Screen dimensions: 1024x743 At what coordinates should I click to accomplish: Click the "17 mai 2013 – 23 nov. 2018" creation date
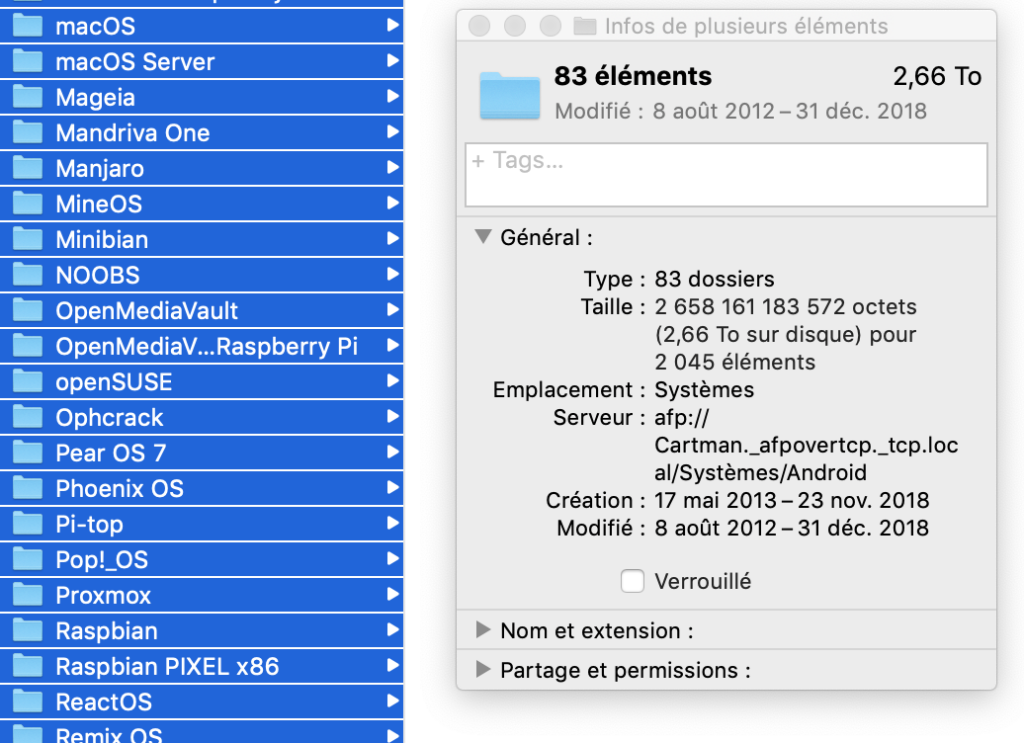tap(792, 501)
